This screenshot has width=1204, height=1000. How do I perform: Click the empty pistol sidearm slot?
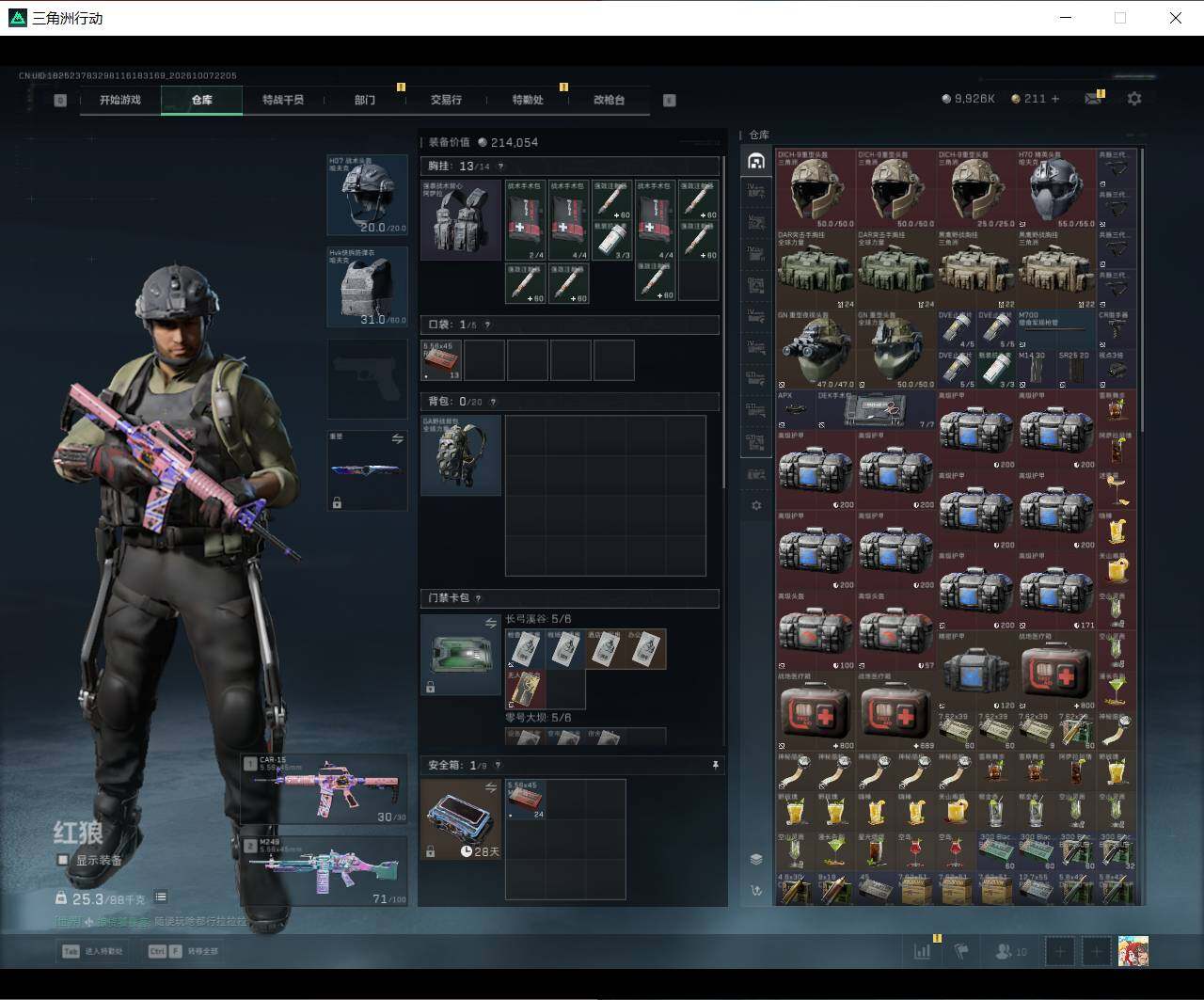(x=367, y=378)
